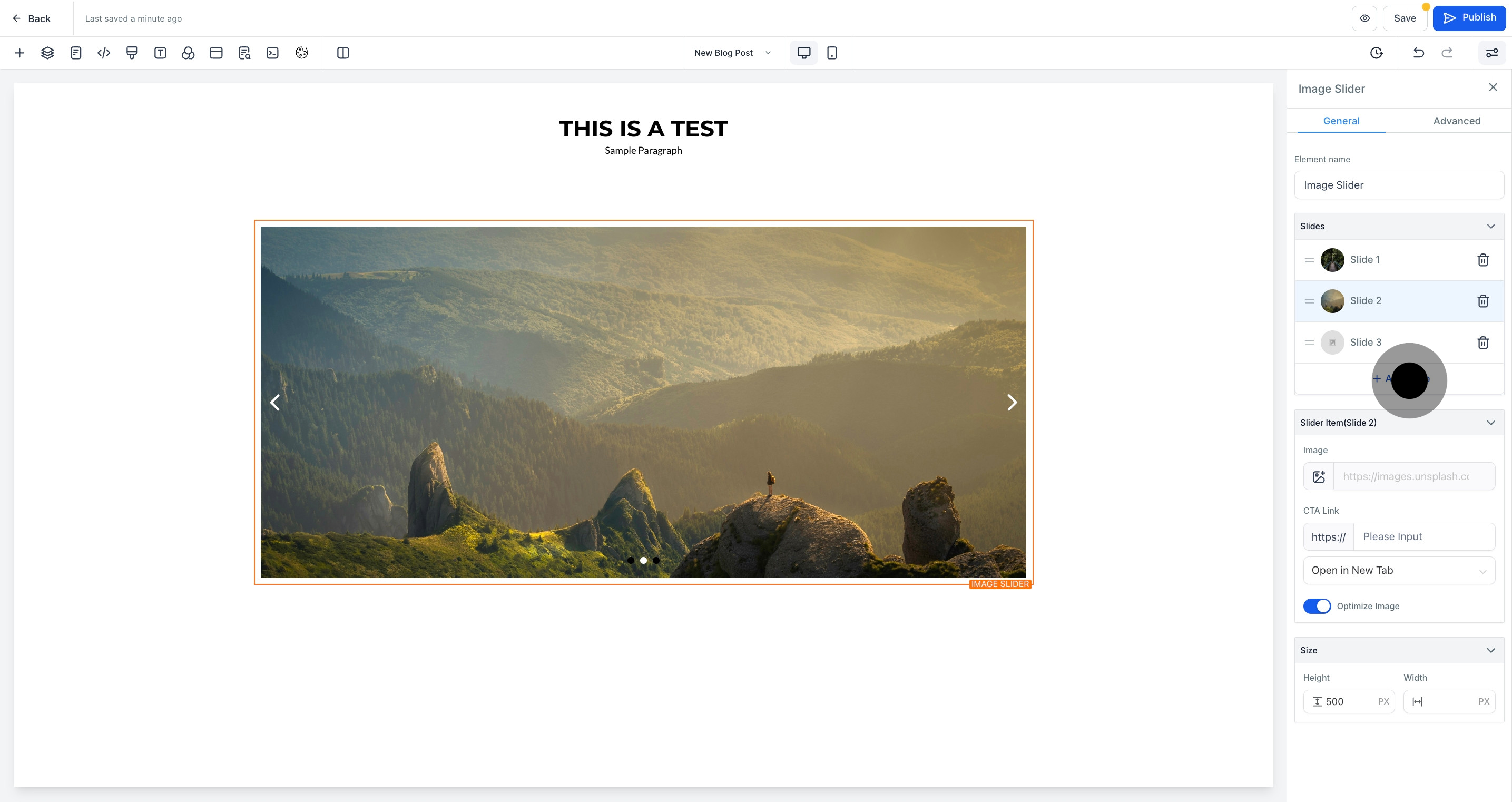The image size is (1512, 802).
Task: Open the New Blog Post dropdown
Action: click(x=732, y=53)
